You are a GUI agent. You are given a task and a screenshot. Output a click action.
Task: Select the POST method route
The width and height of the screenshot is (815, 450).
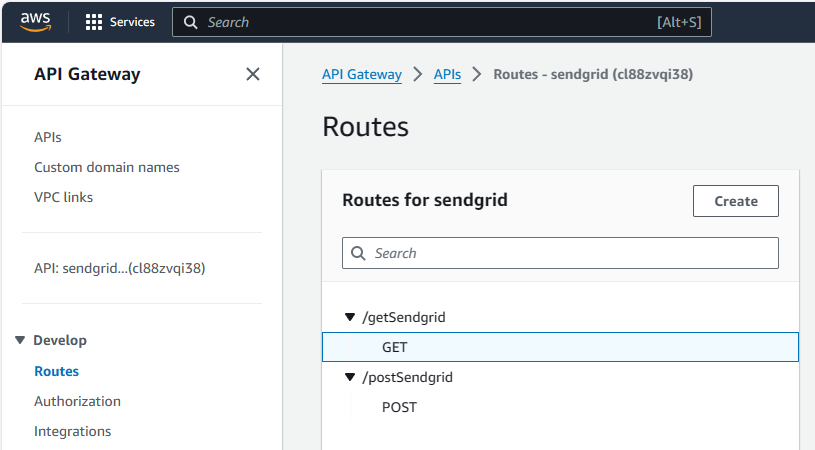(560, 407)
